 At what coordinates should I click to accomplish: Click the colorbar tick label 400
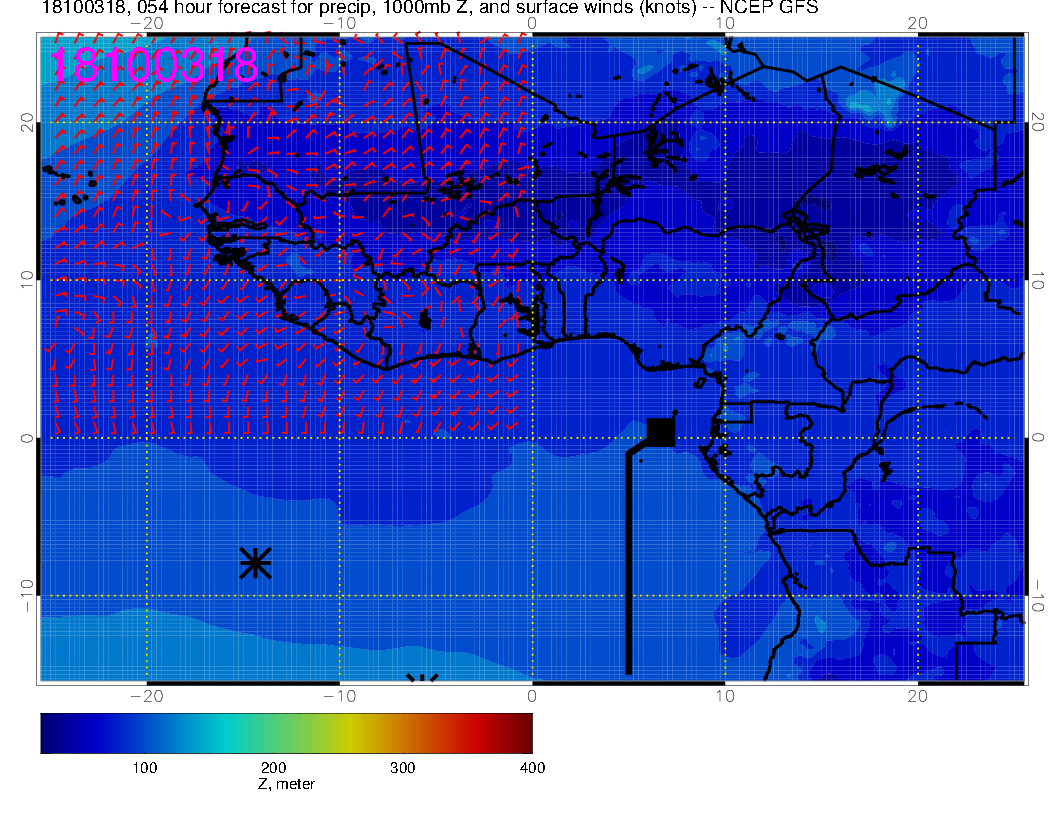click(533, 768)
